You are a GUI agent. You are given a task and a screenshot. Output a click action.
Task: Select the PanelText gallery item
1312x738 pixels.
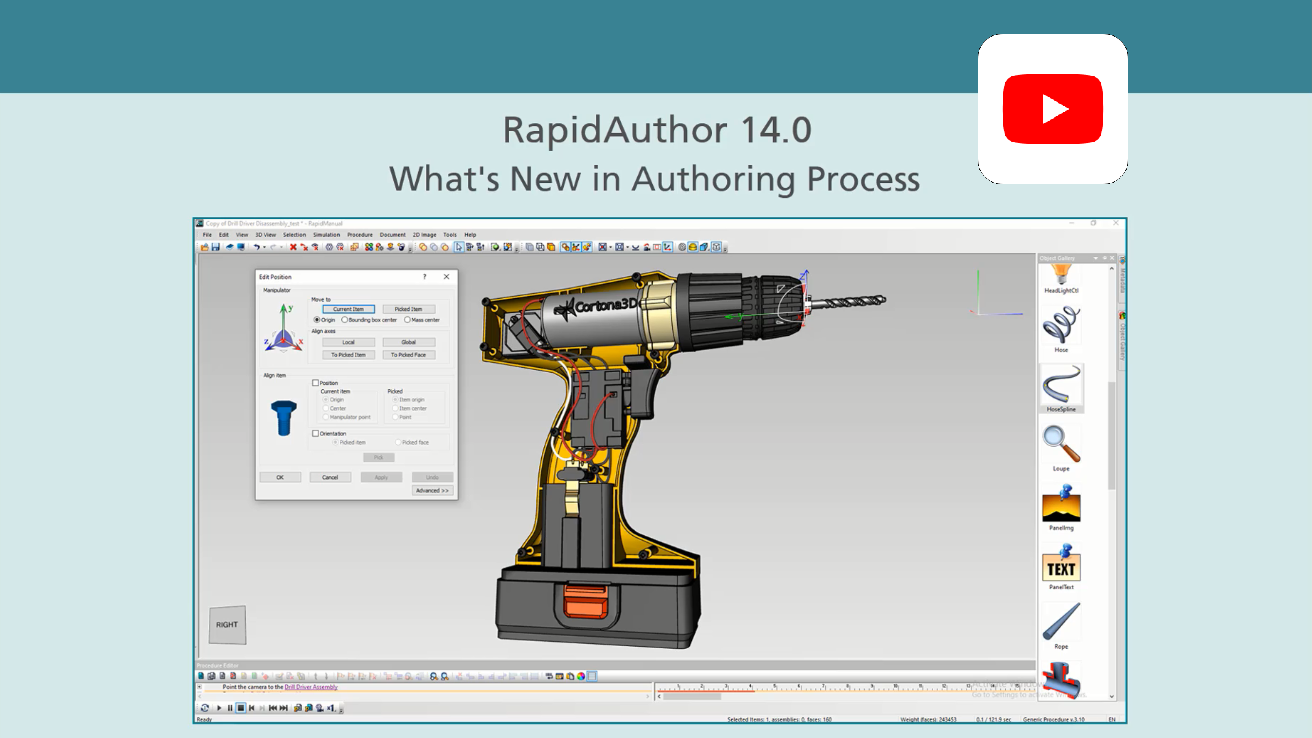click(1061, 565)
